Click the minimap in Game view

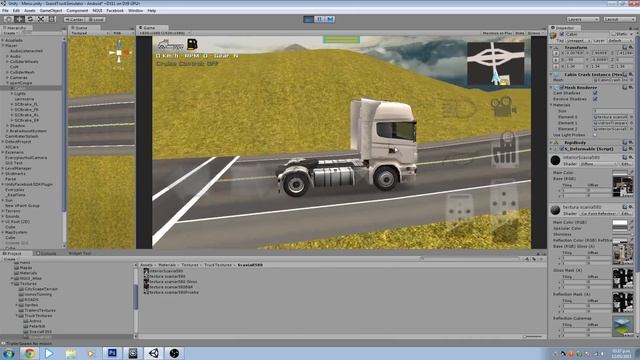496,64
